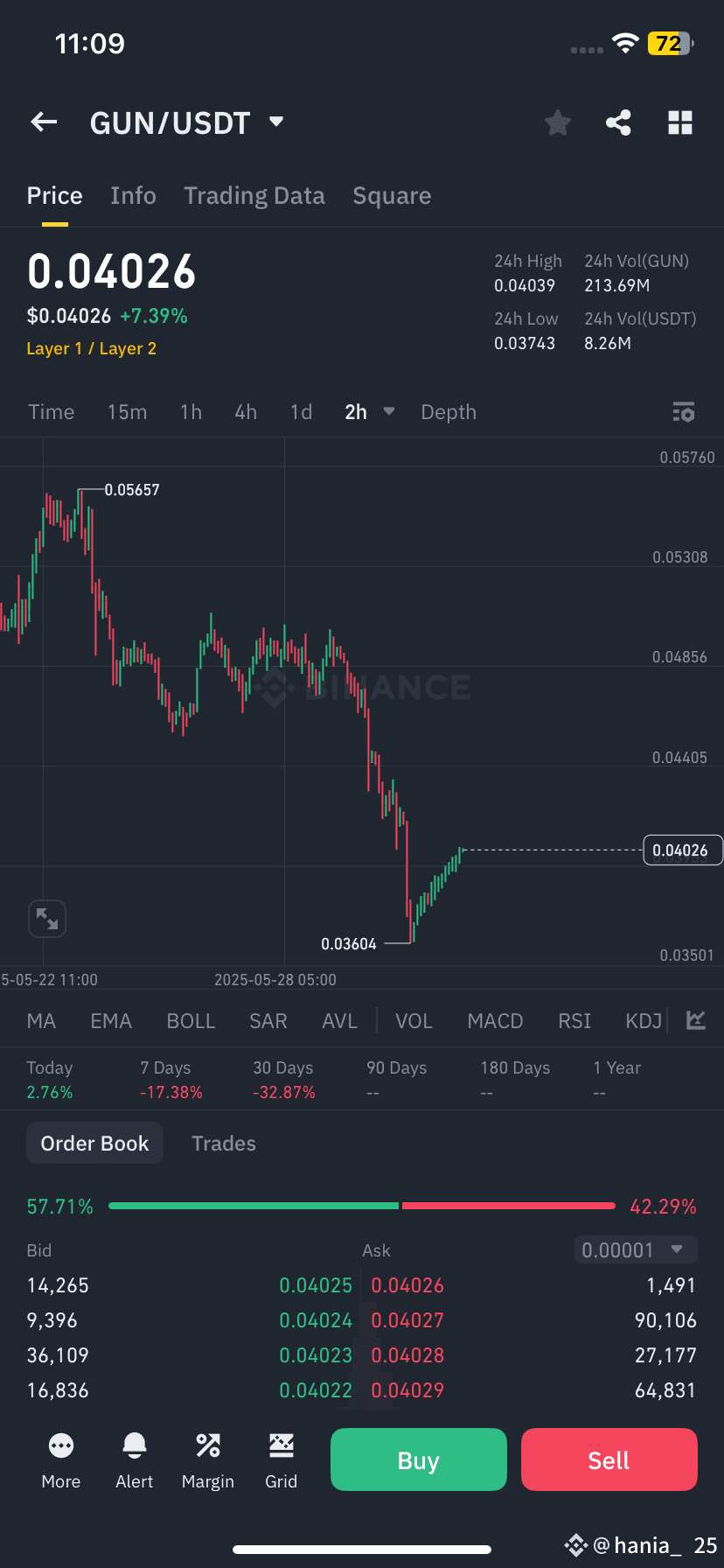Show the Depth chart view
The width and height of the screenshot is (724, 1568).
[x=449, y=412]
